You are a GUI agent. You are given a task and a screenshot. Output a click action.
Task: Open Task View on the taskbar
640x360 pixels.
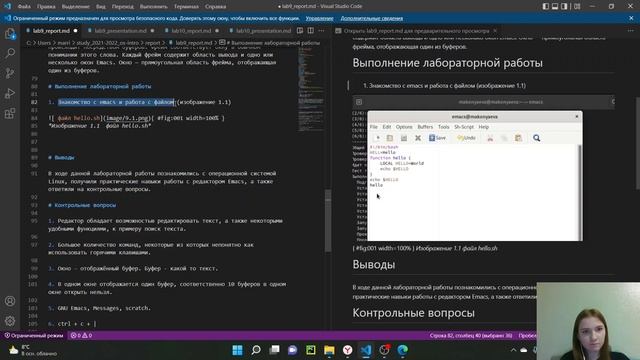pyautogui.click(x=274, y=350)
